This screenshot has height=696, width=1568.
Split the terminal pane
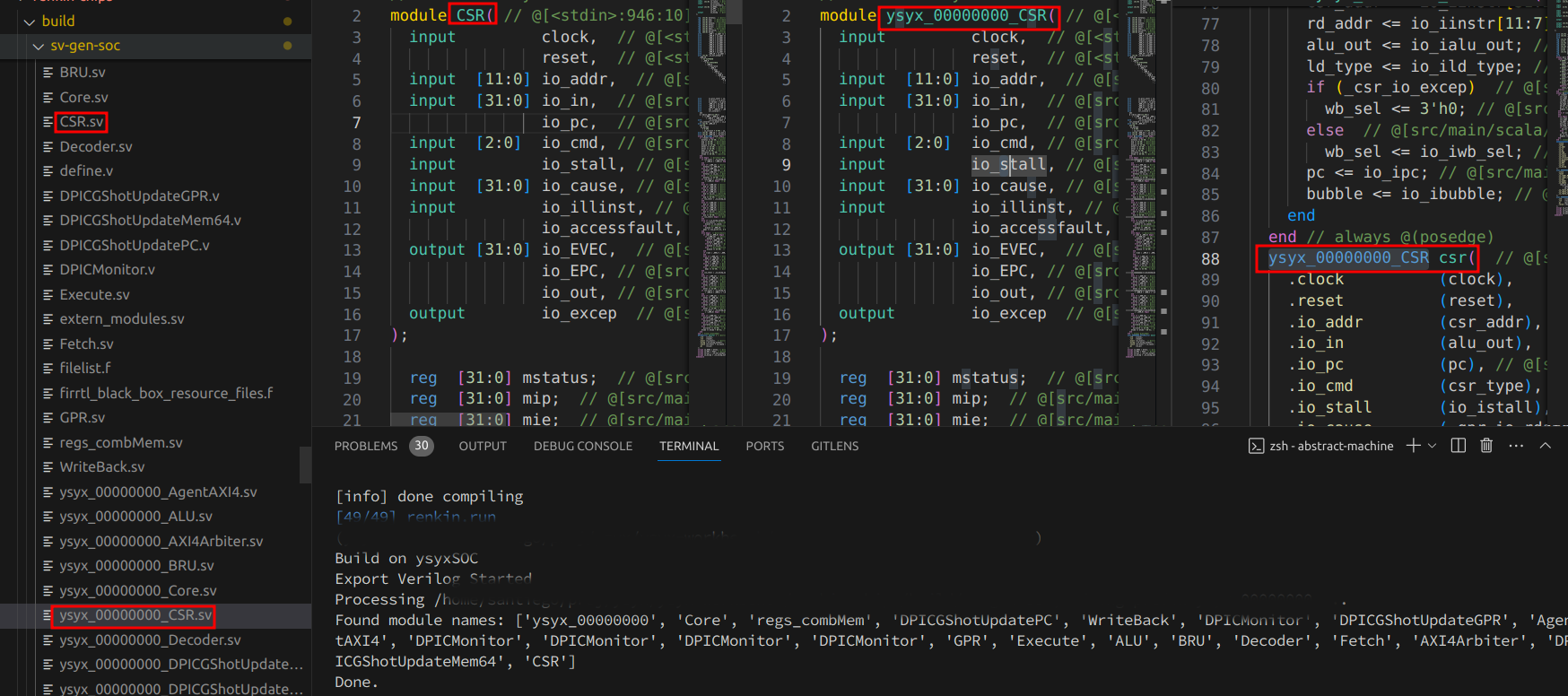click(x=1459, y=446)
